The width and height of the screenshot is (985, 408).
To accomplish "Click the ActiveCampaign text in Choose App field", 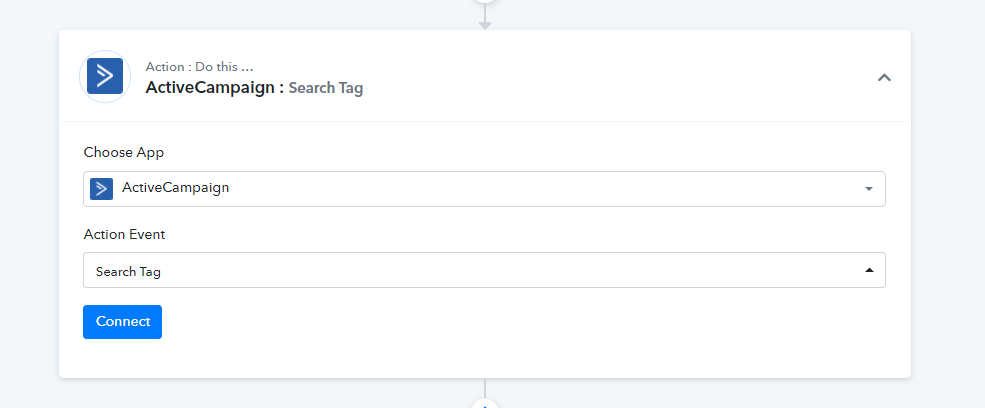I will click(x=175, y=187).
